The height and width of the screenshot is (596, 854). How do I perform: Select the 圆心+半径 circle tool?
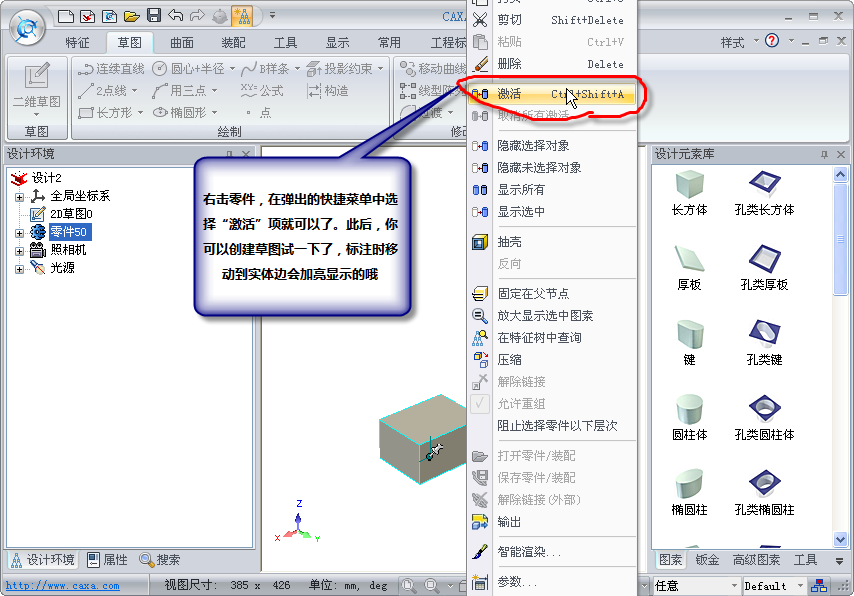pos(188,69)
